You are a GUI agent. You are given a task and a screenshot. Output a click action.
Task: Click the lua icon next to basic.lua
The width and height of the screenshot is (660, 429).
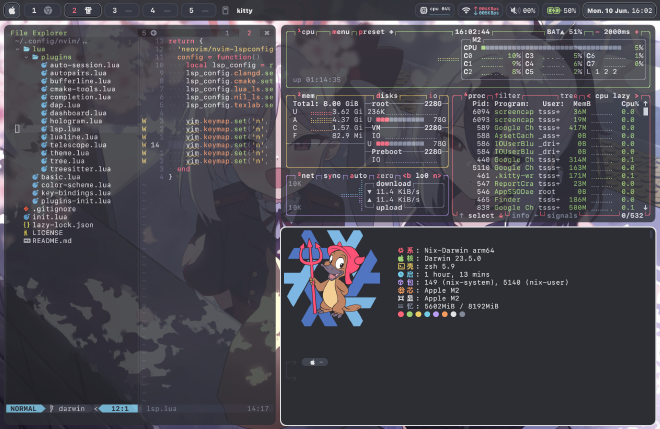point(35,177)
